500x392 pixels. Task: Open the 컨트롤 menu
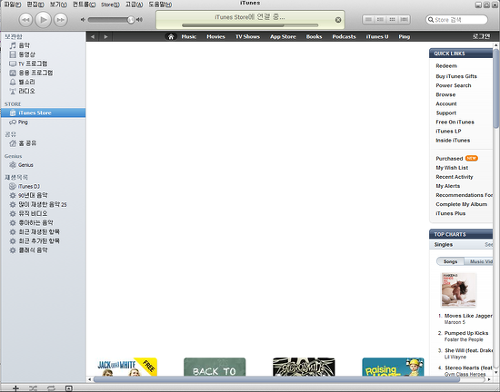click(x=84, y=4)
